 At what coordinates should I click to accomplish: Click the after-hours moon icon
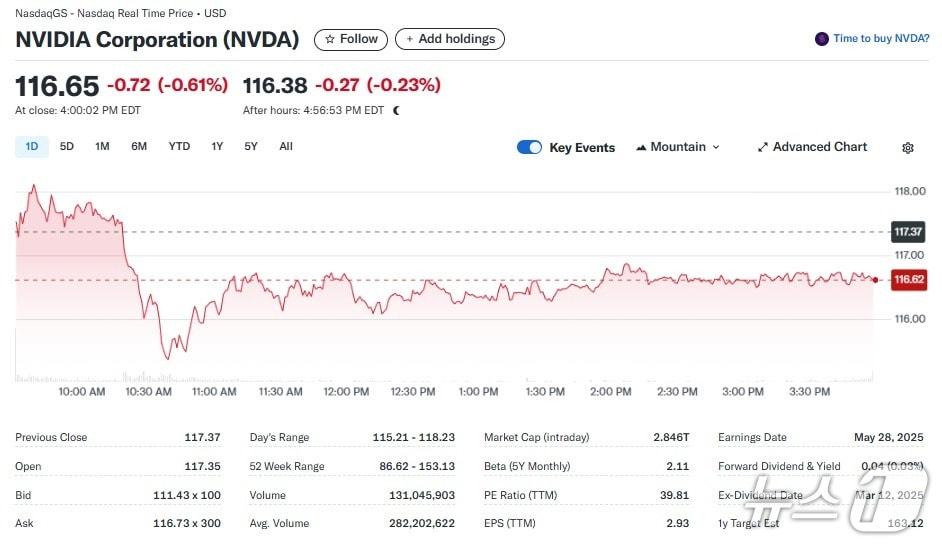(x=397, y=111)
